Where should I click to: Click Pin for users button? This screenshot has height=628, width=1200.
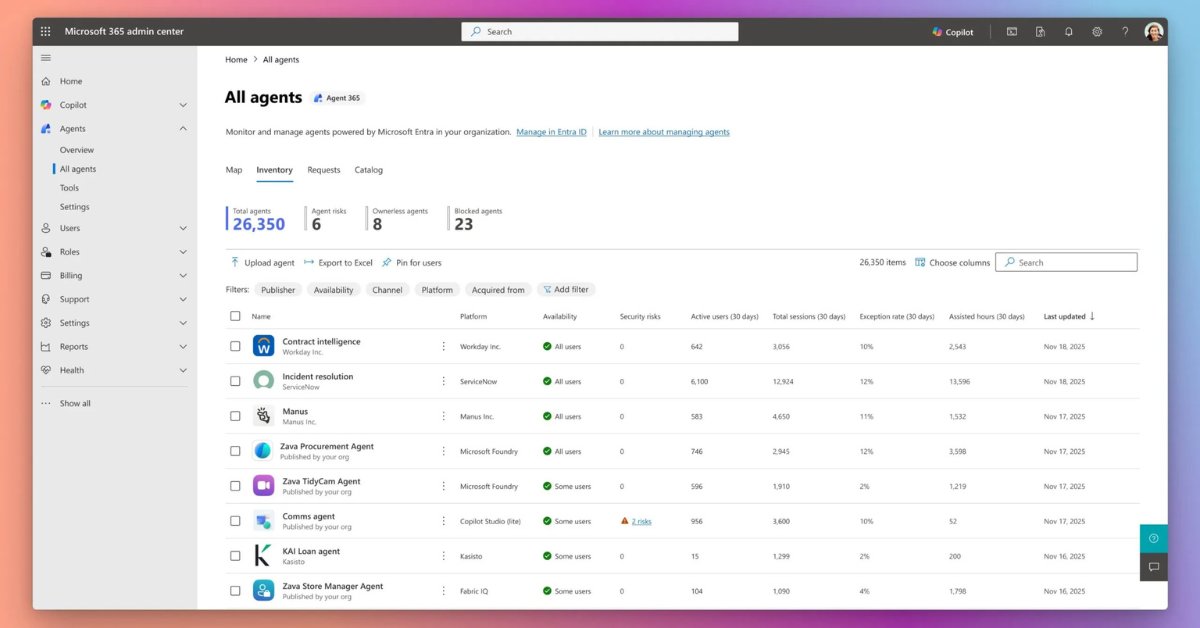(x=411, y=263)
